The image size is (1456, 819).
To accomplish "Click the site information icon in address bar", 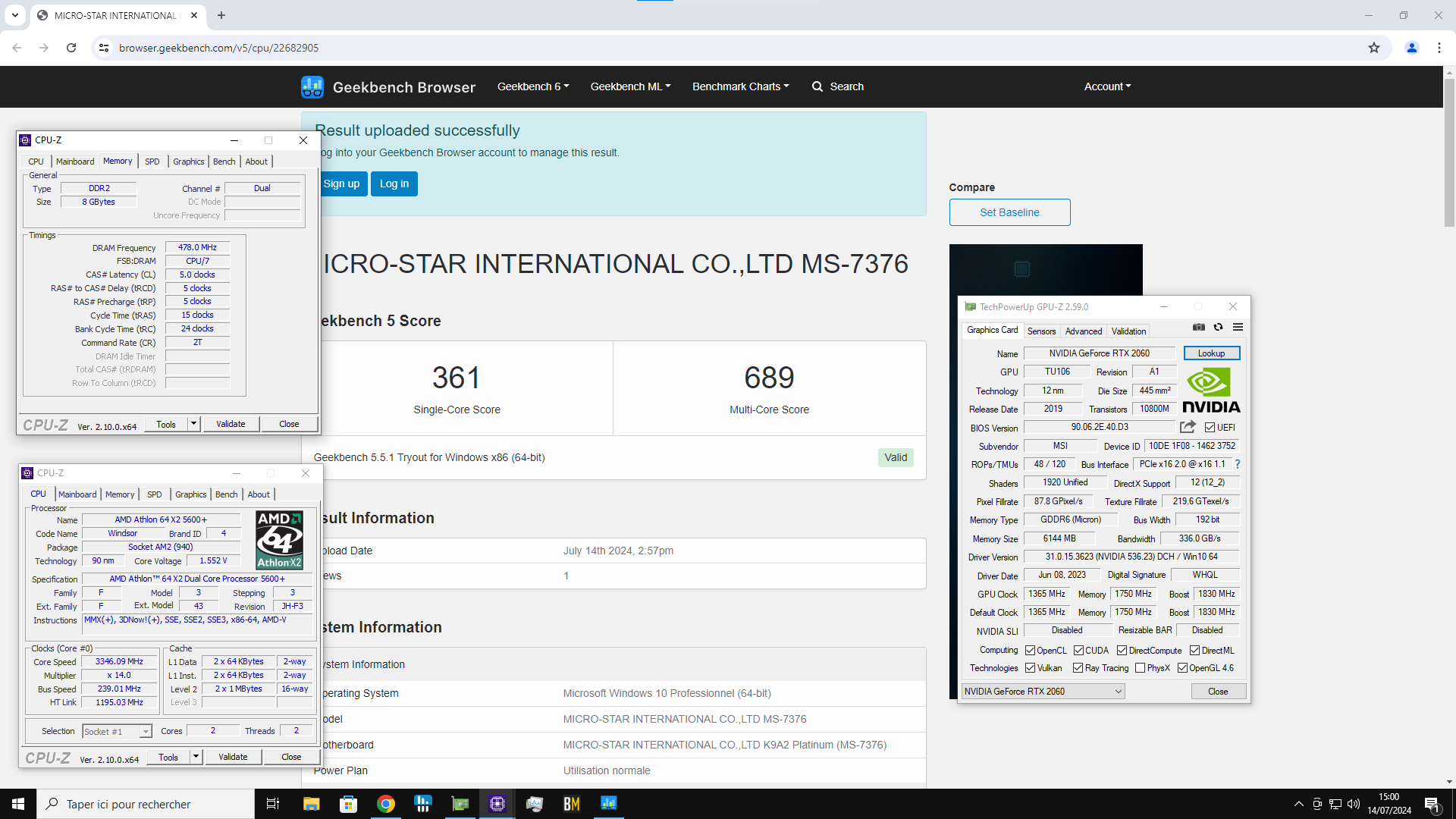I will (x=104, y=48).
